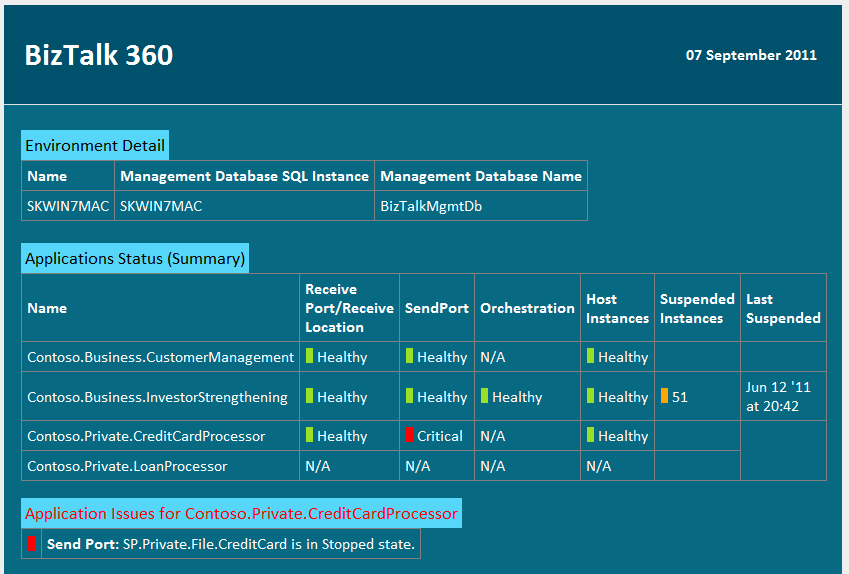Click green Host Instances icon for CreditCardProcessor
Image resolution: width=849 pixels, height=574 pixels.
tap(590, 435)
